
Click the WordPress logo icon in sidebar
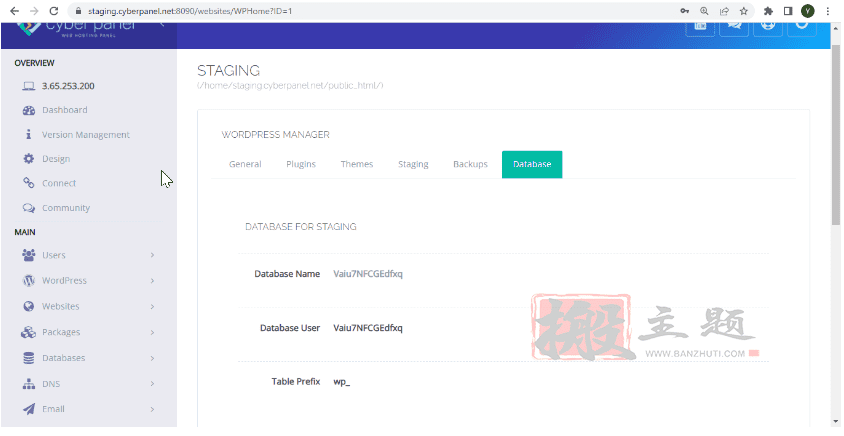click(29, 280)
